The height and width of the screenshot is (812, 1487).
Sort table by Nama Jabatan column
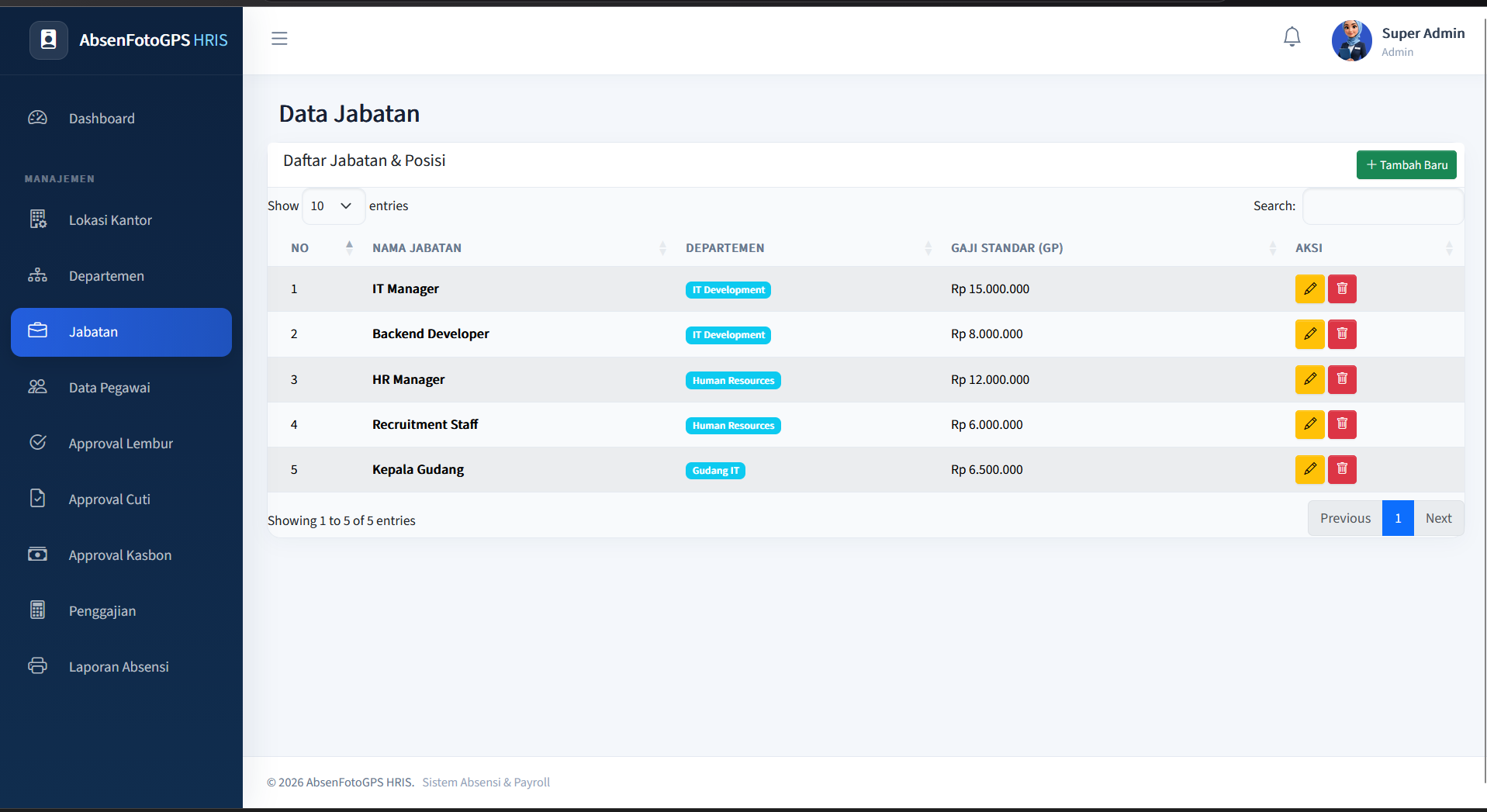517,248
